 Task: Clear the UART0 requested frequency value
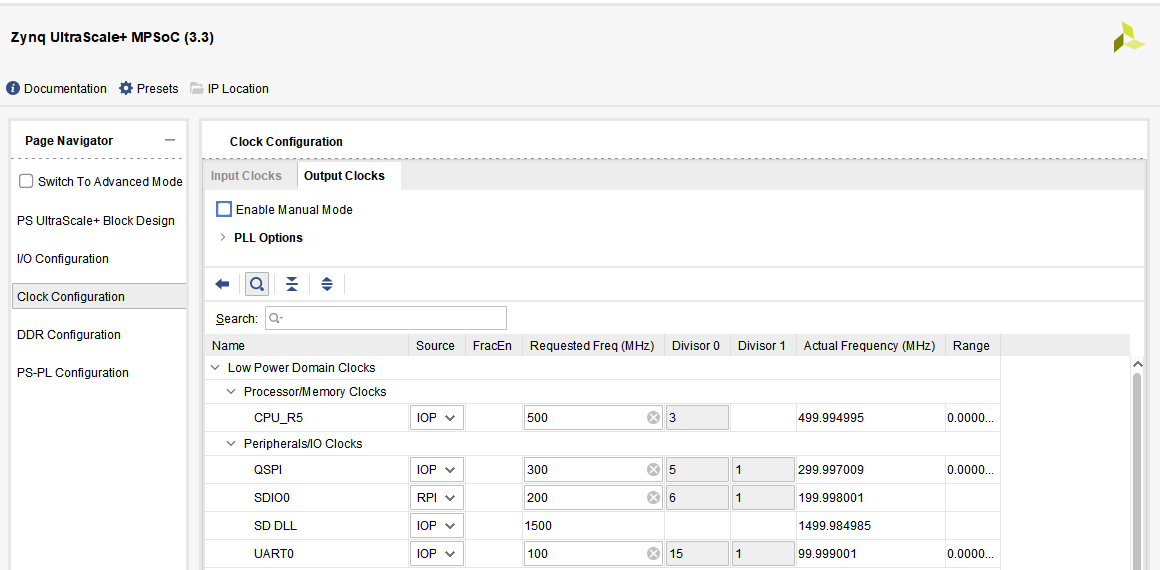(653, 553)
